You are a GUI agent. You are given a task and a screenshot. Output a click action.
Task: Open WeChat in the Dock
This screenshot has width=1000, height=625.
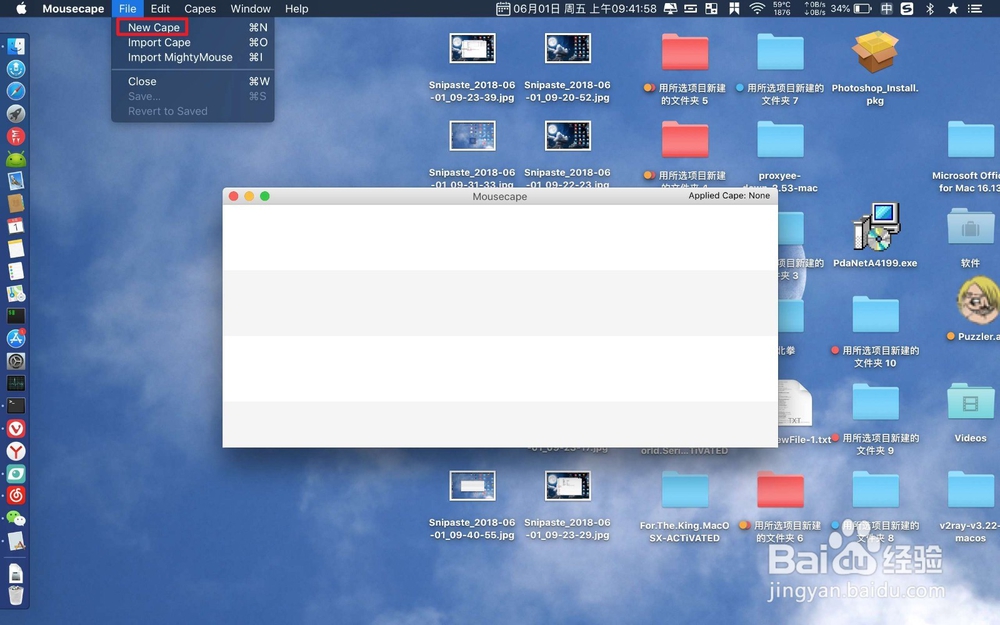point(16,518)
